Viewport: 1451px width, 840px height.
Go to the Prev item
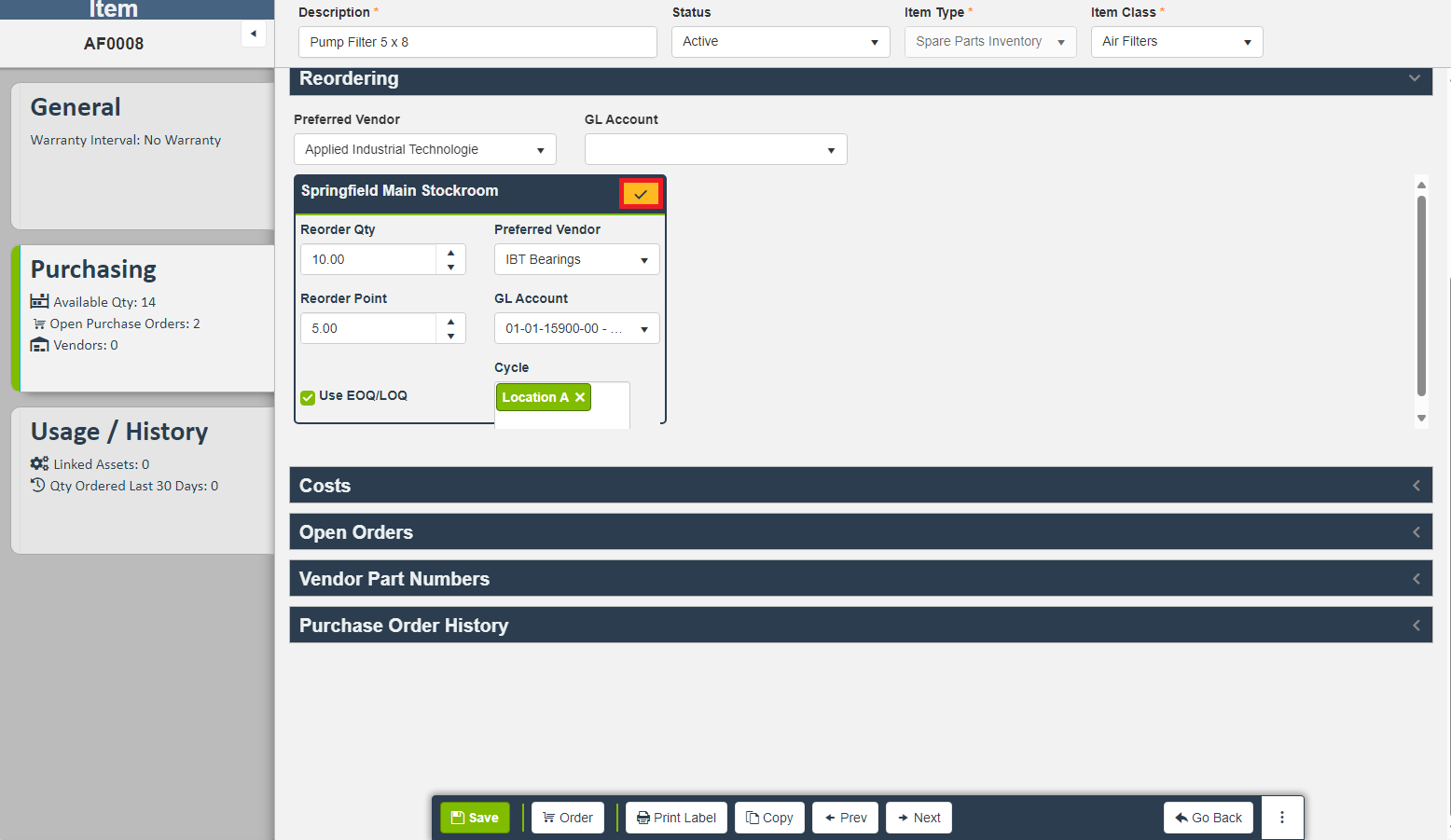coord(846,818)
